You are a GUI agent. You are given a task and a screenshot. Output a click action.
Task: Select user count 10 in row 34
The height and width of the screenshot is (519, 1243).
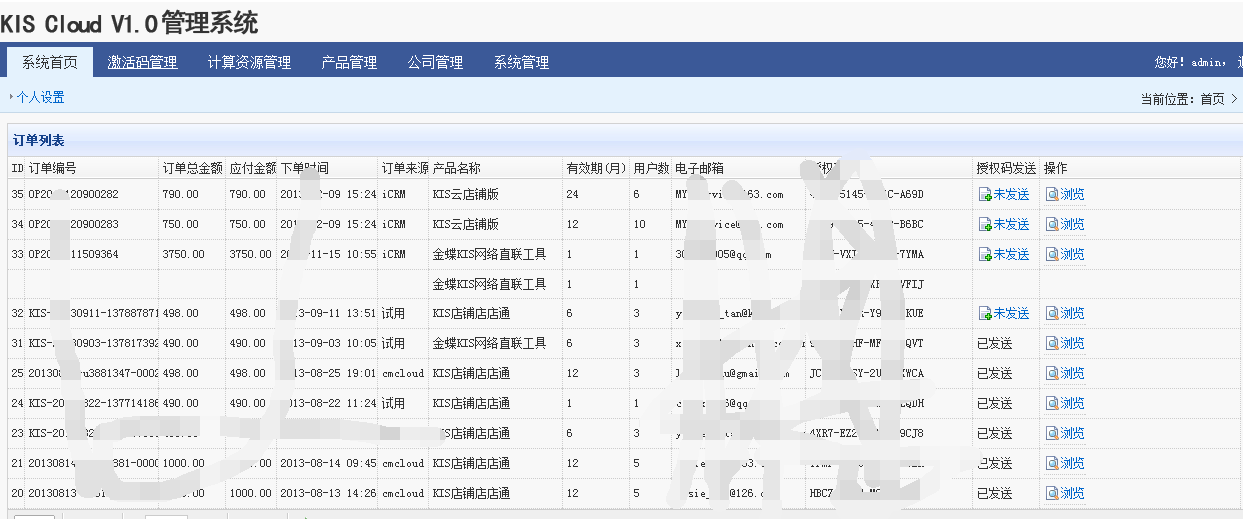(x=640, y=225)
